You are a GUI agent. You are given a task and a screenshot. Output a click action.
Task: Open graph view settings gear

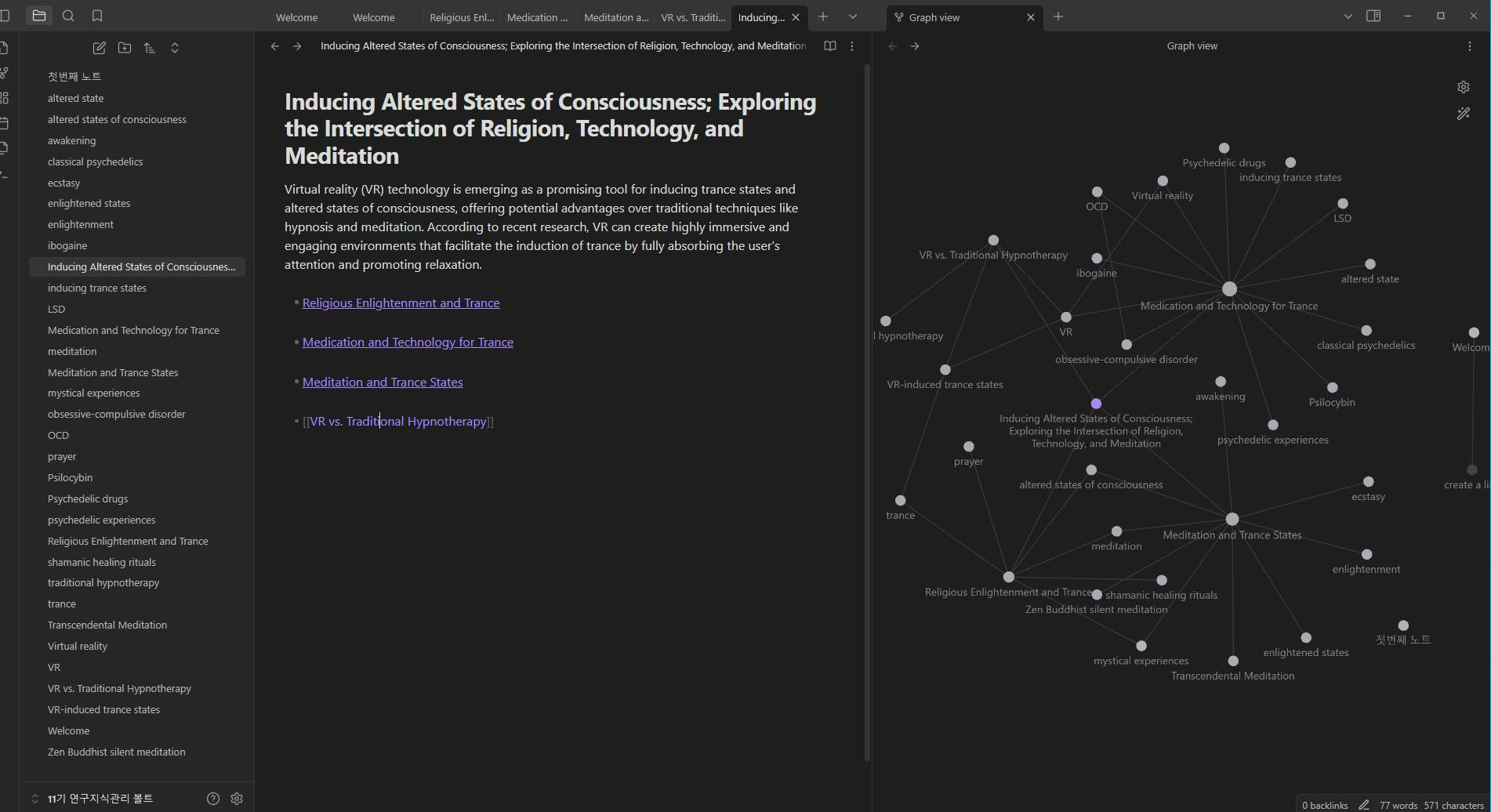1463,87
